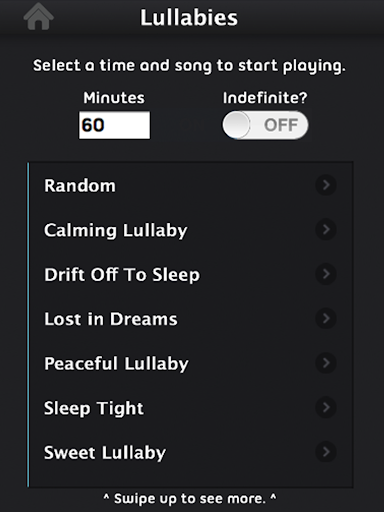Select Sweet Lullaby song entry
The width and height of the screenshot is (384, 512).
[x=191, y=452]
